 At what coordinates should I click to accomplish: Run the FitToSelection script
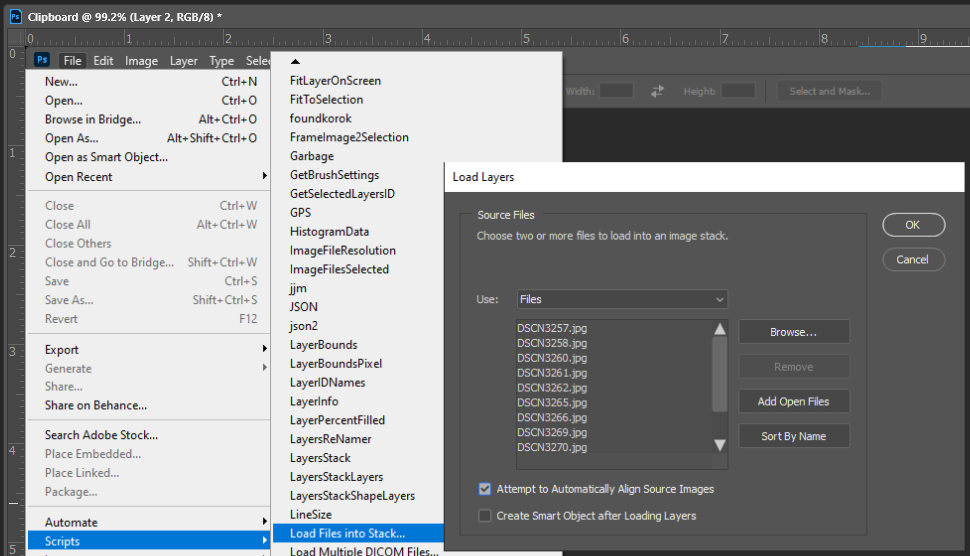point(327,100)
